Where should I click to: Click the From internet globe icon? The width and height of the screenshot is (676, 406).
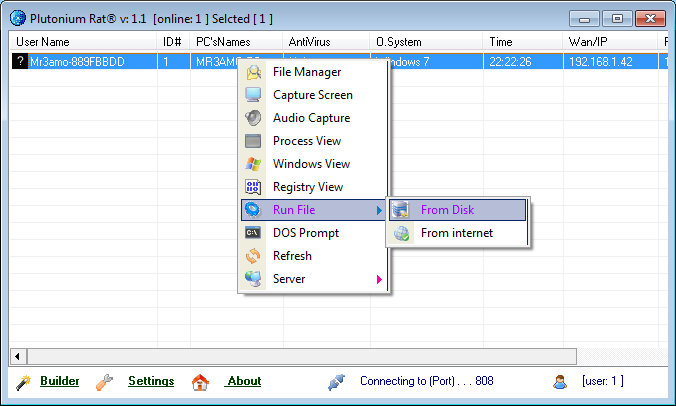401,233
